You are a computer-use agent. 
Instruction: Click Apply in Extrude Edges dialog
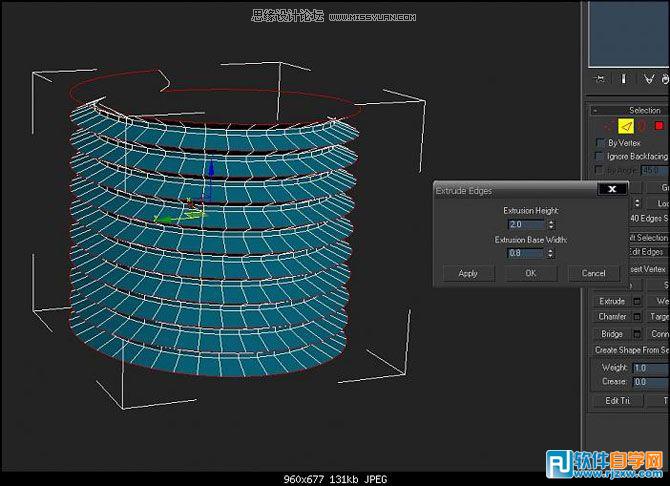coord(468,274)
